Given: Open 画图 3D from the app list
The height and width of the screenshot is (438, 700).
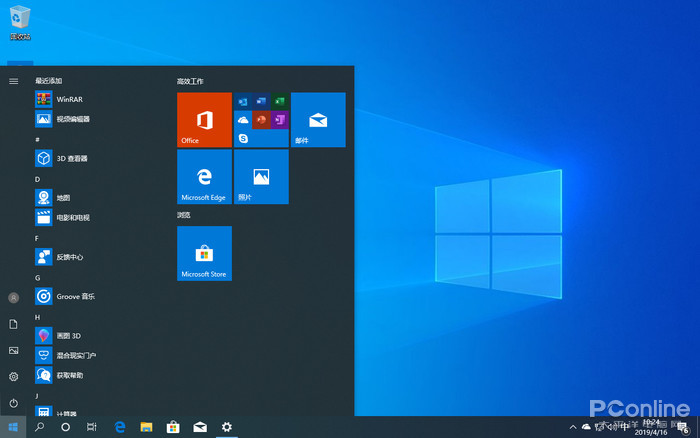Looking at the screenshot, I should 70,335.
